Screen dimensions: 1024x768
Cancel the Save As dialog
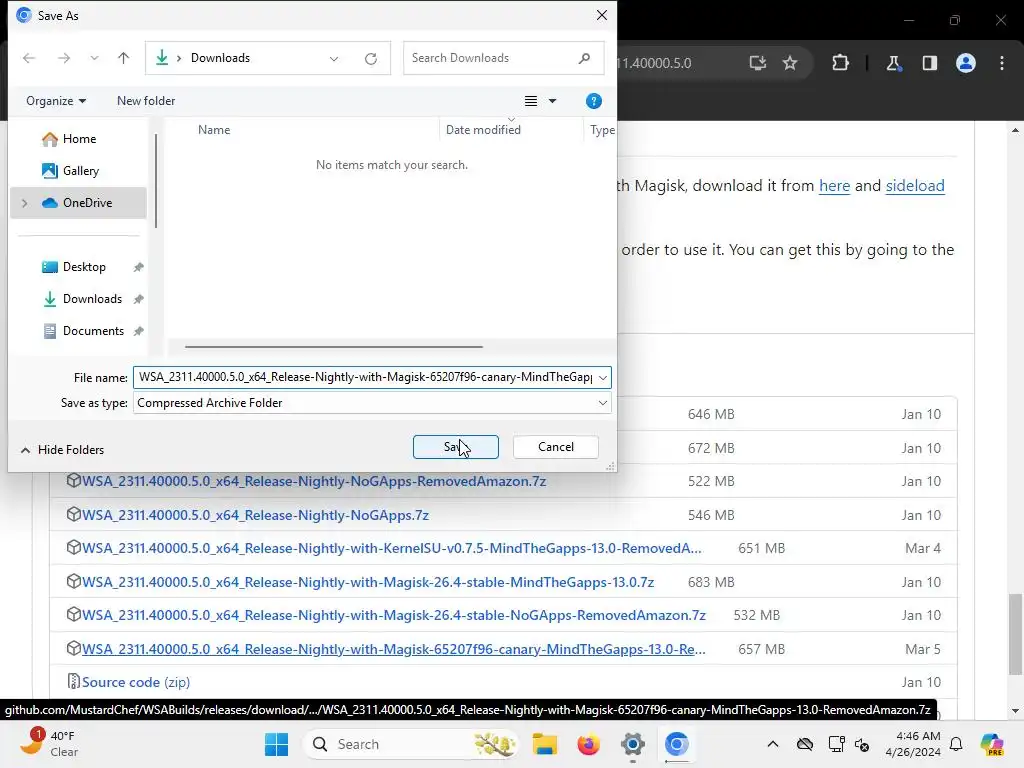[x=556, y=447]
